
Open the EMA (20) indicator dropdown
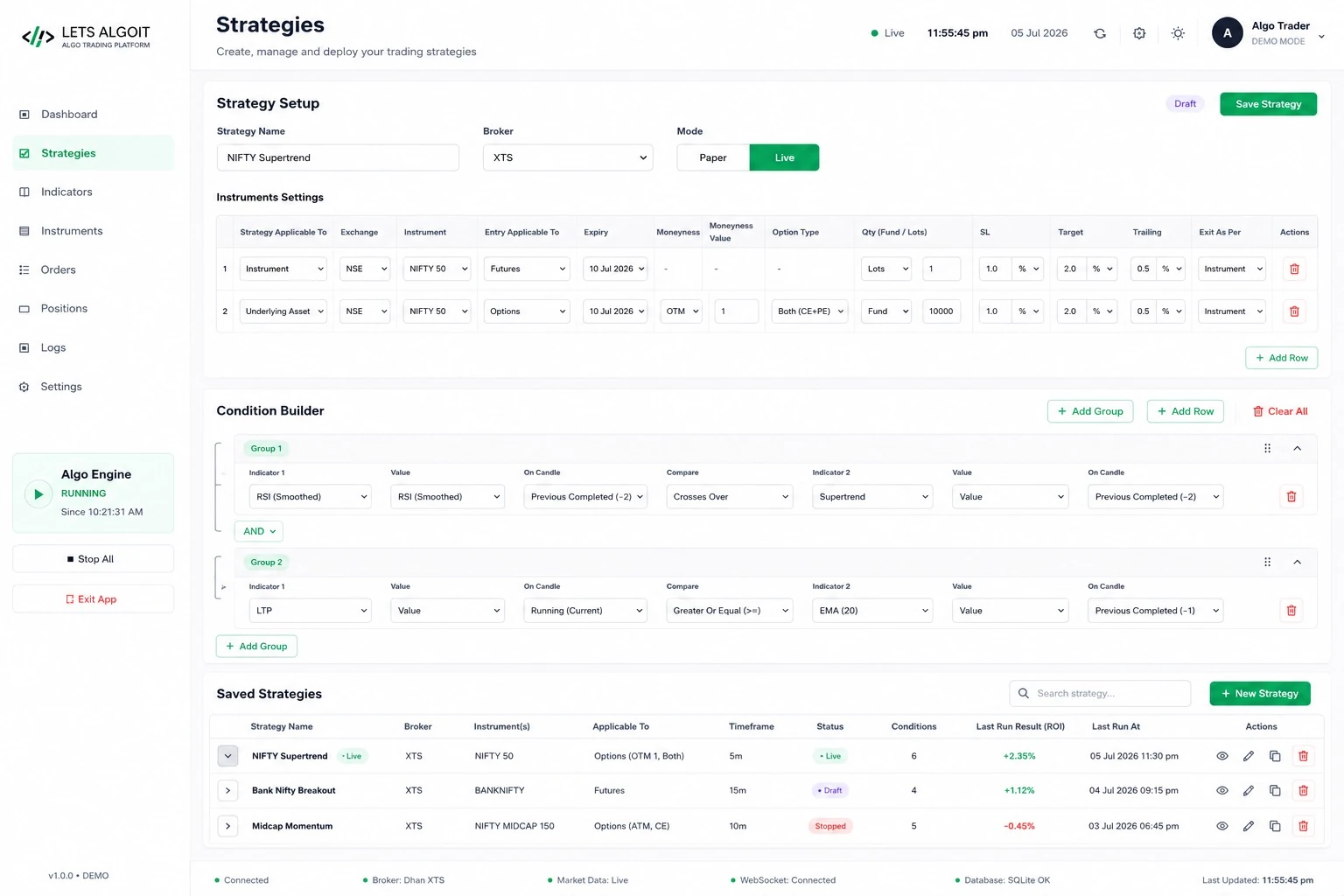872,611
